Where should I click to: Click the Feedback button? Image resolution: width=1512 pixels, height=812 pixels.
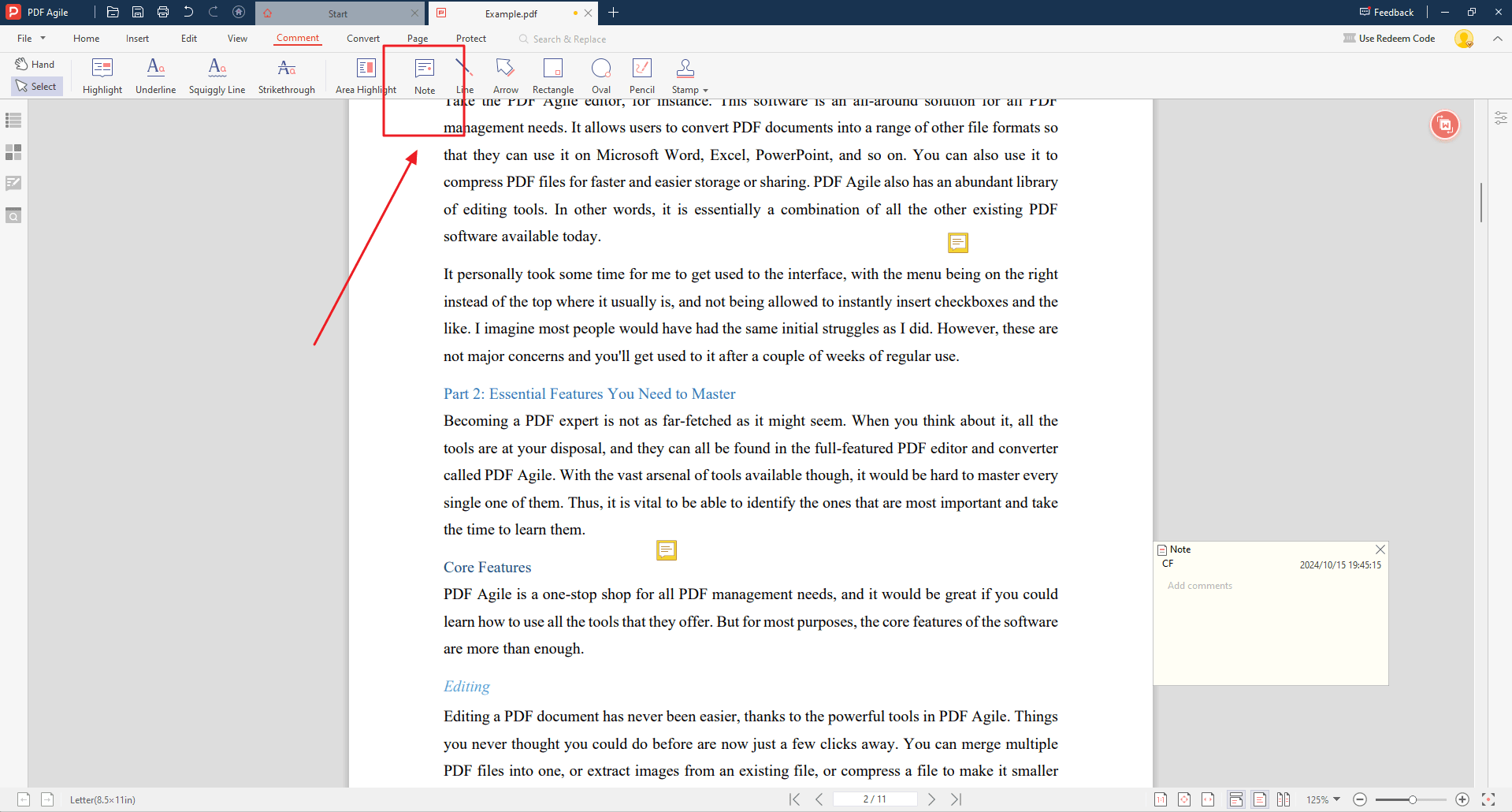[x=1387, y=12]
